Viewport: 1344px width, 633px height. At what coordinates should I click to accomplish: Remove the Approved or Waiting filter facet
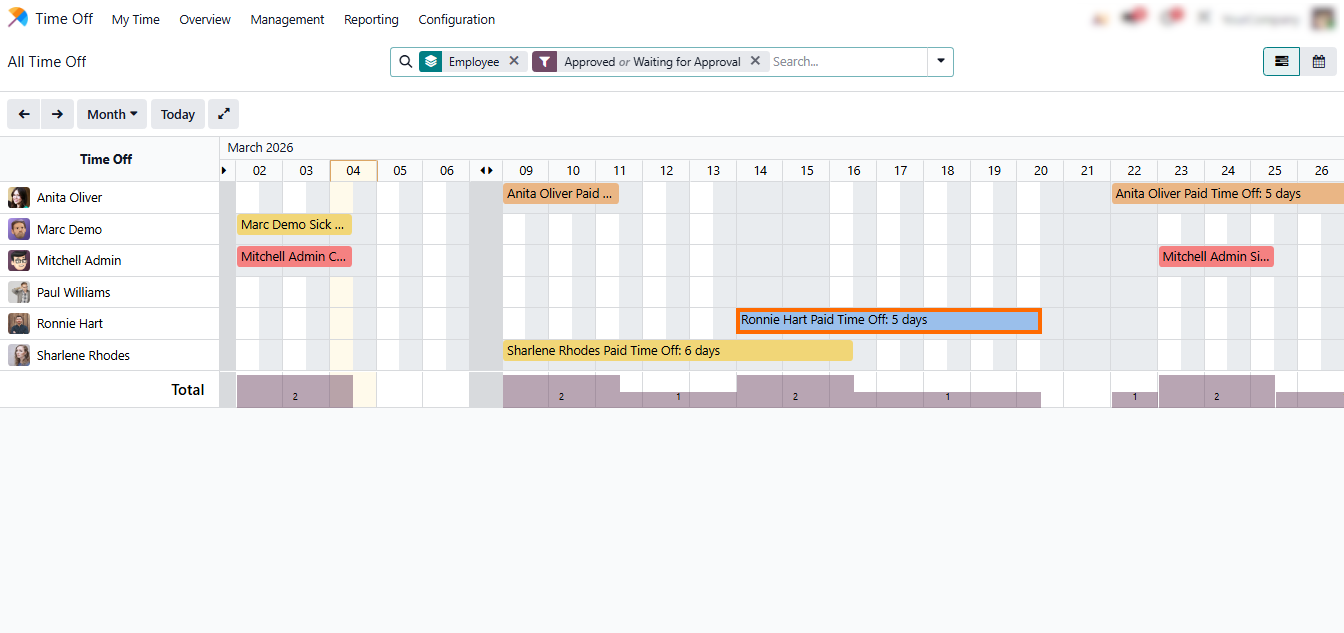click(x=755, y=61)
